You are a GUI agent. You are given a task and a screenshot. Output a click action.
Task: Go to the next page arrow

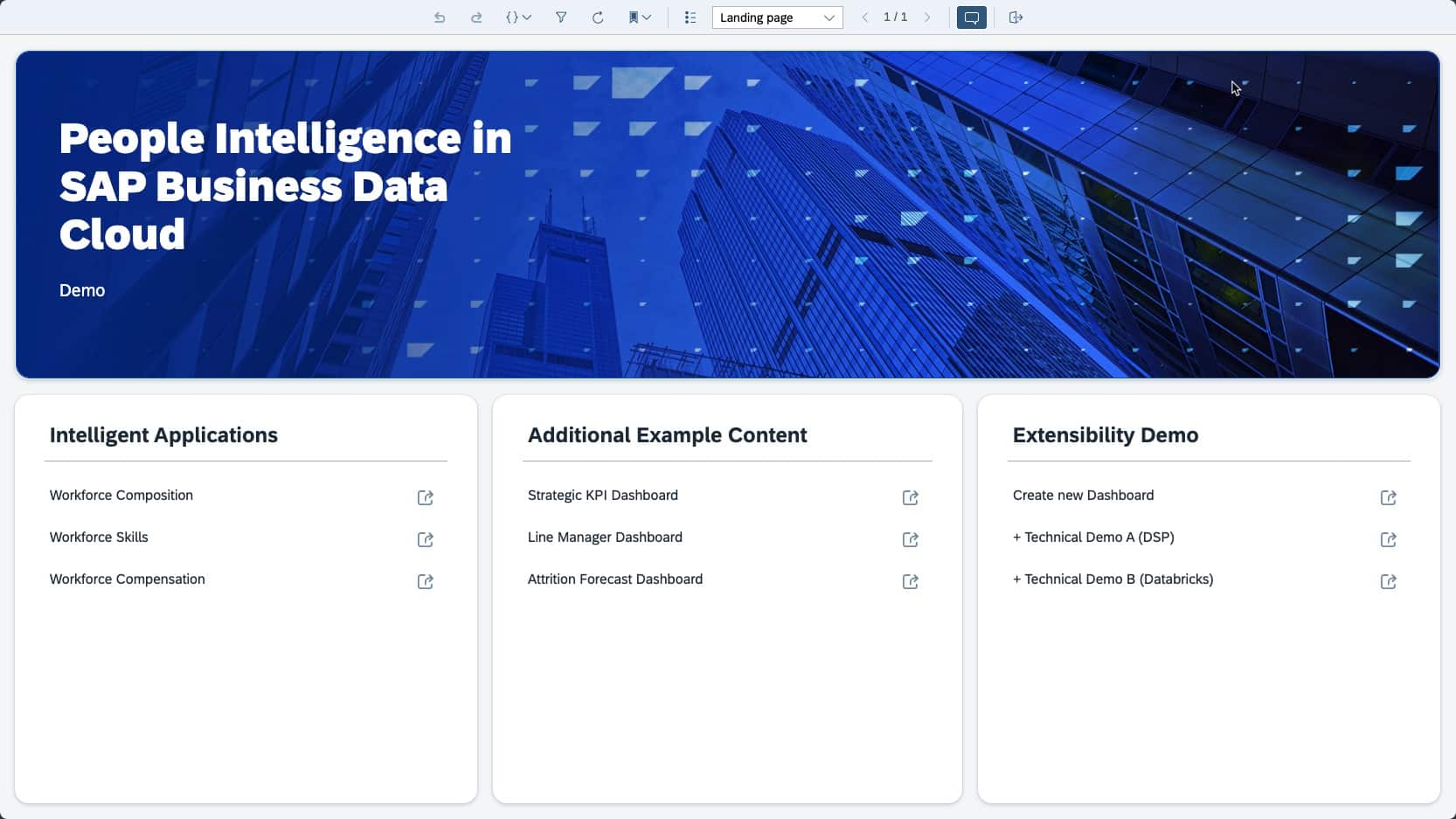pos(927,17)
